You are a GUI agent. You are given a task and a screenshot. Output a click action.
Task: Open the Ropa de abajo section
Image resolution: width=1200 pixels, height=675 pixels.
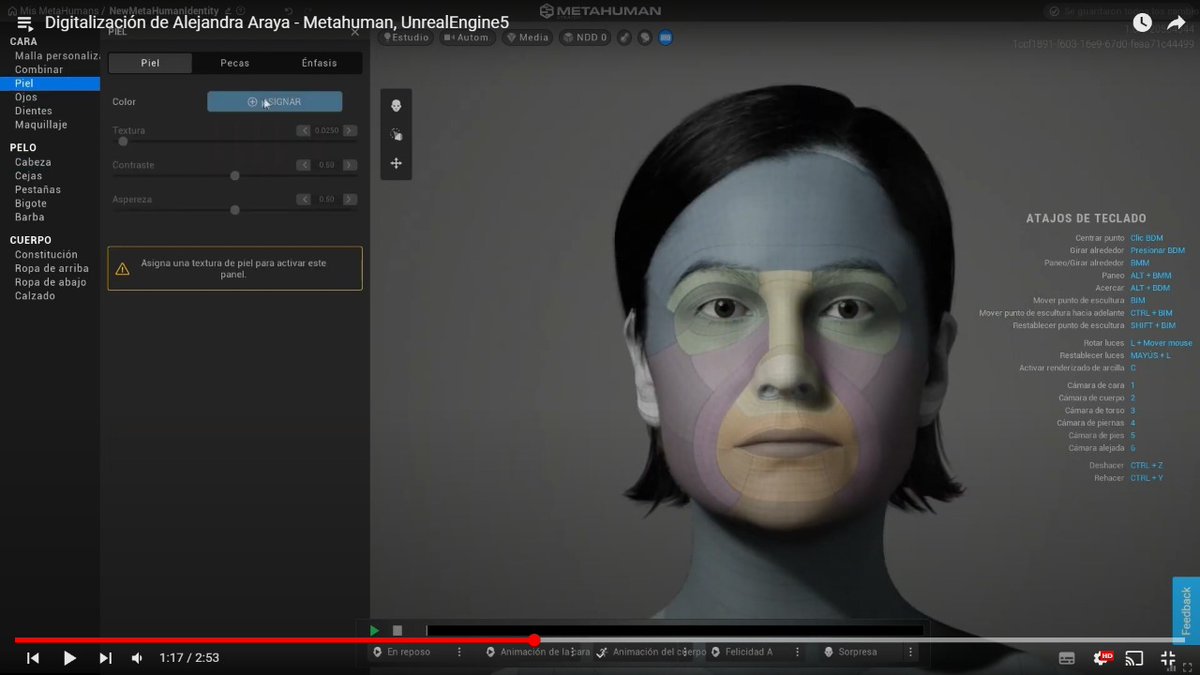click(50, 282)
